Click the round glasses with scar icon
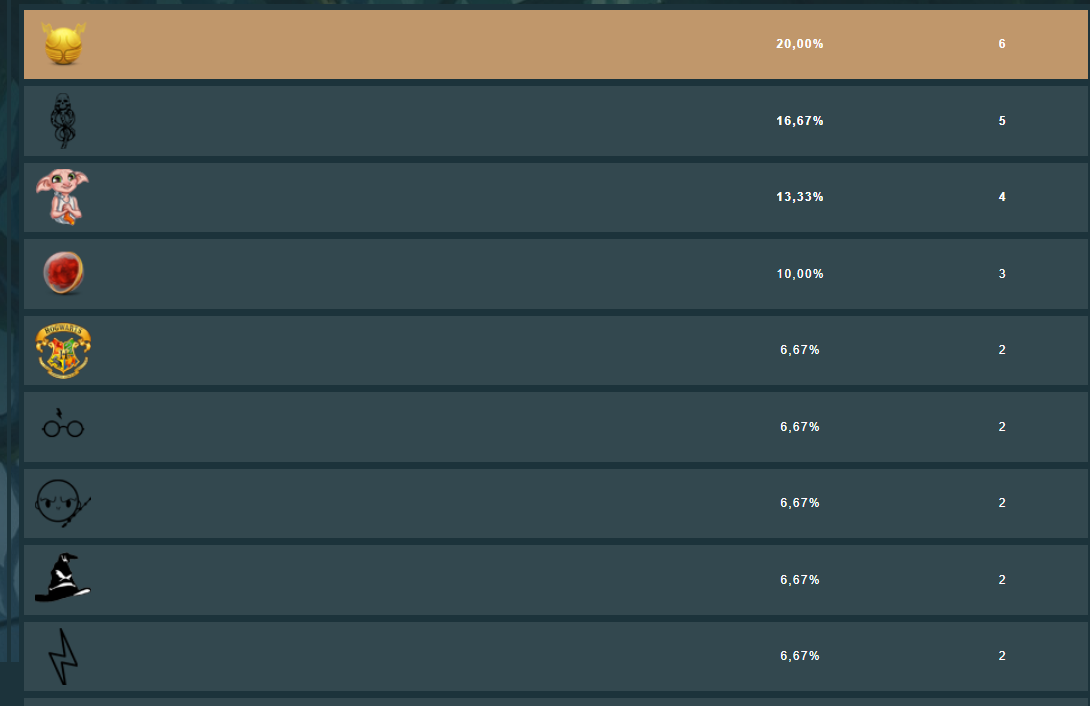 (x=63, y=423)
